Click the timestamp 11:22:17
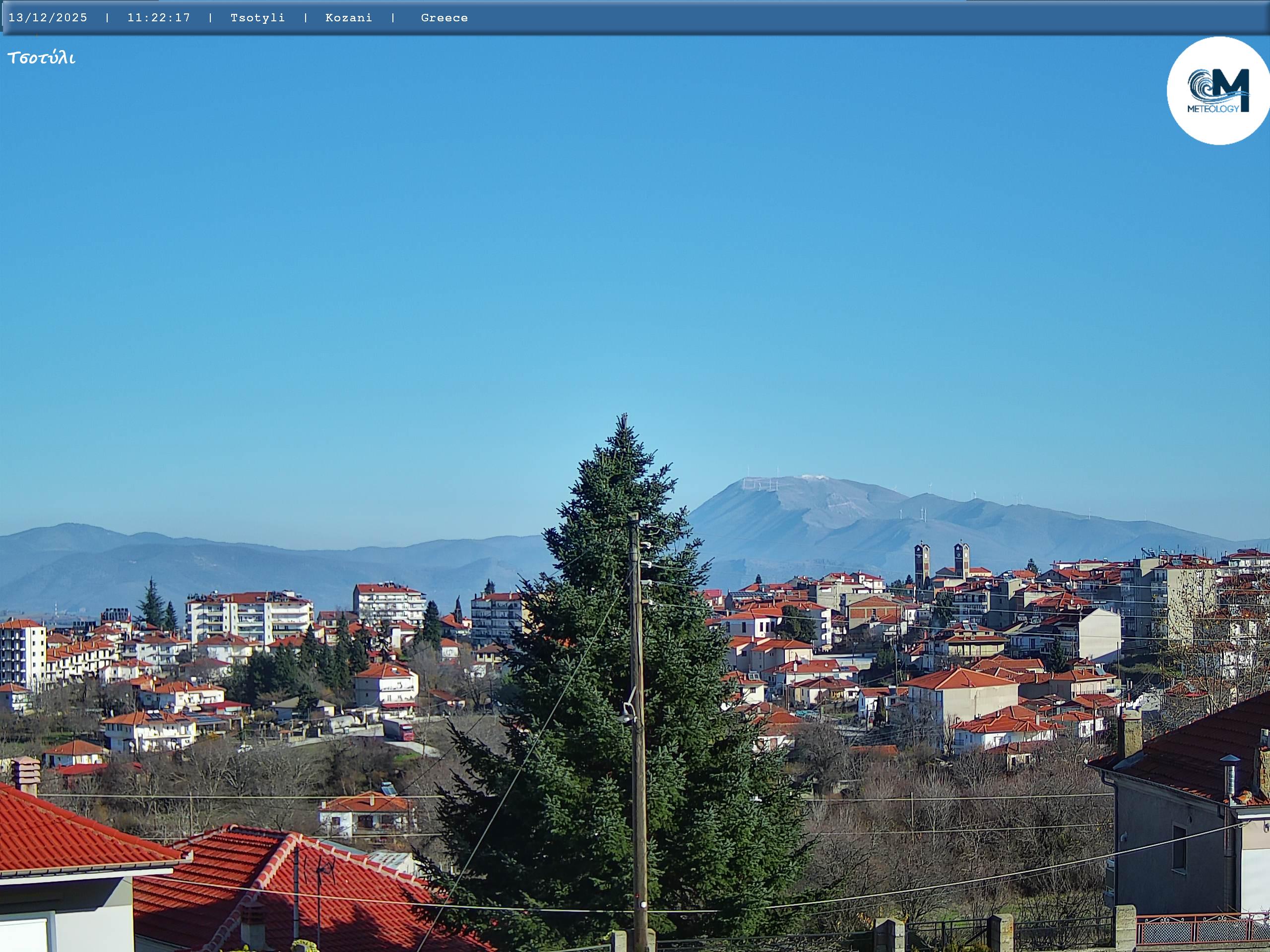 click(x=158, y=18)
